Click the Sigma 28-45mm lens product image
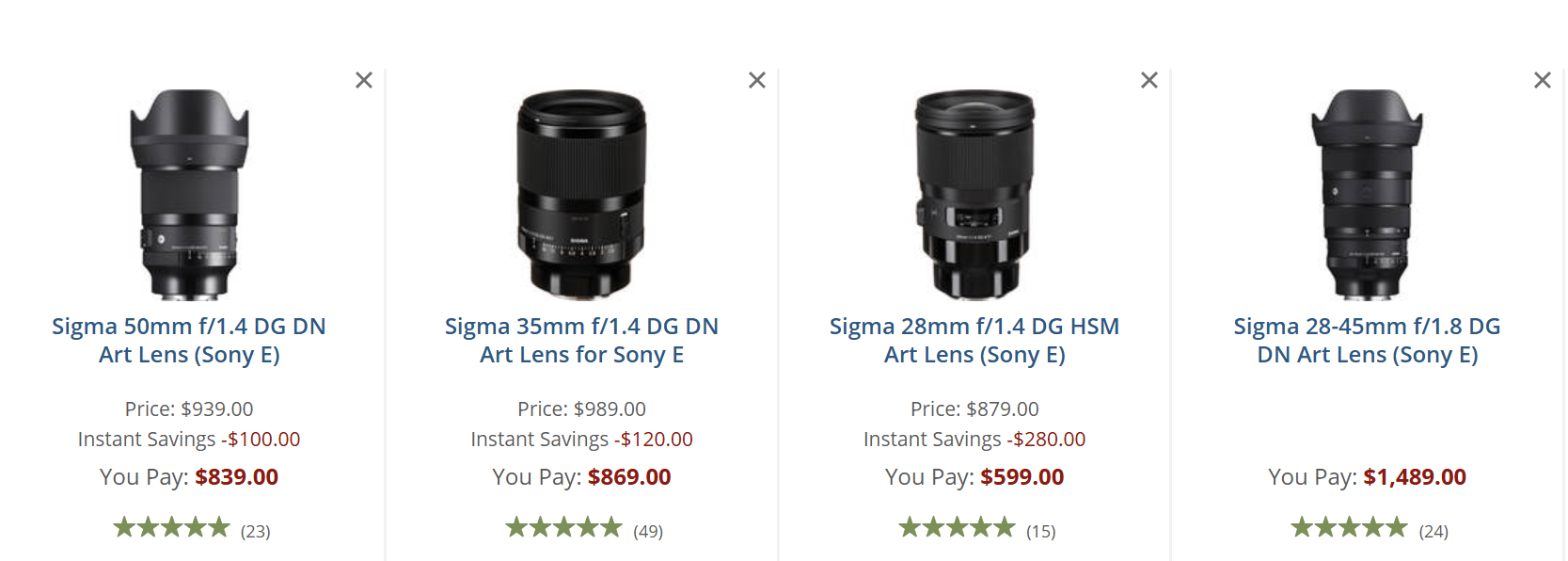Image resolution: width=1568 pixels, height=561 pixels. click(1367, 195)
